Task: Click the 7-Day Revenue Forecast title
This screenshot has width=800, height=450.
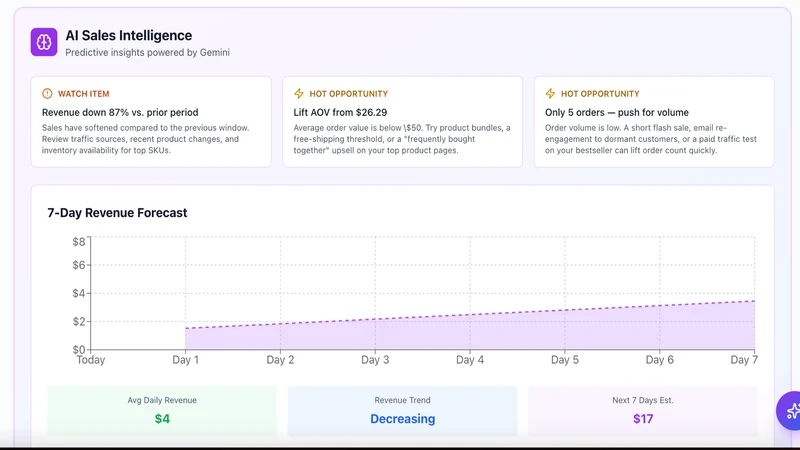Action: click(x=117, y=213)
